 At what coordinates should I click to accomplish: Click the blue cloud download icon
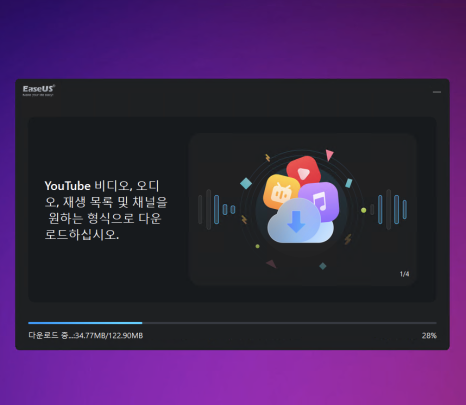(x=300, y=221)
